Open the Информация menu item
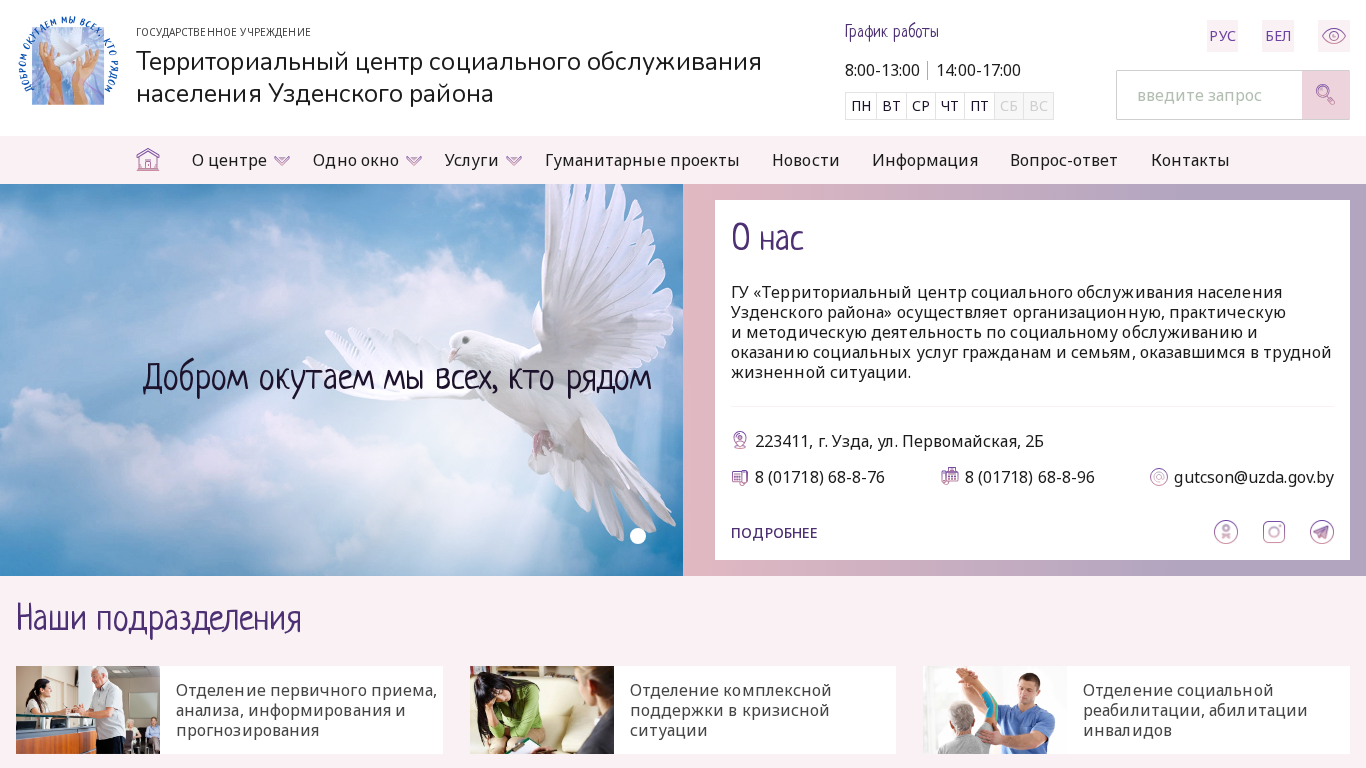This screenshot has height=768, width=1366. [x=925, y=160]
